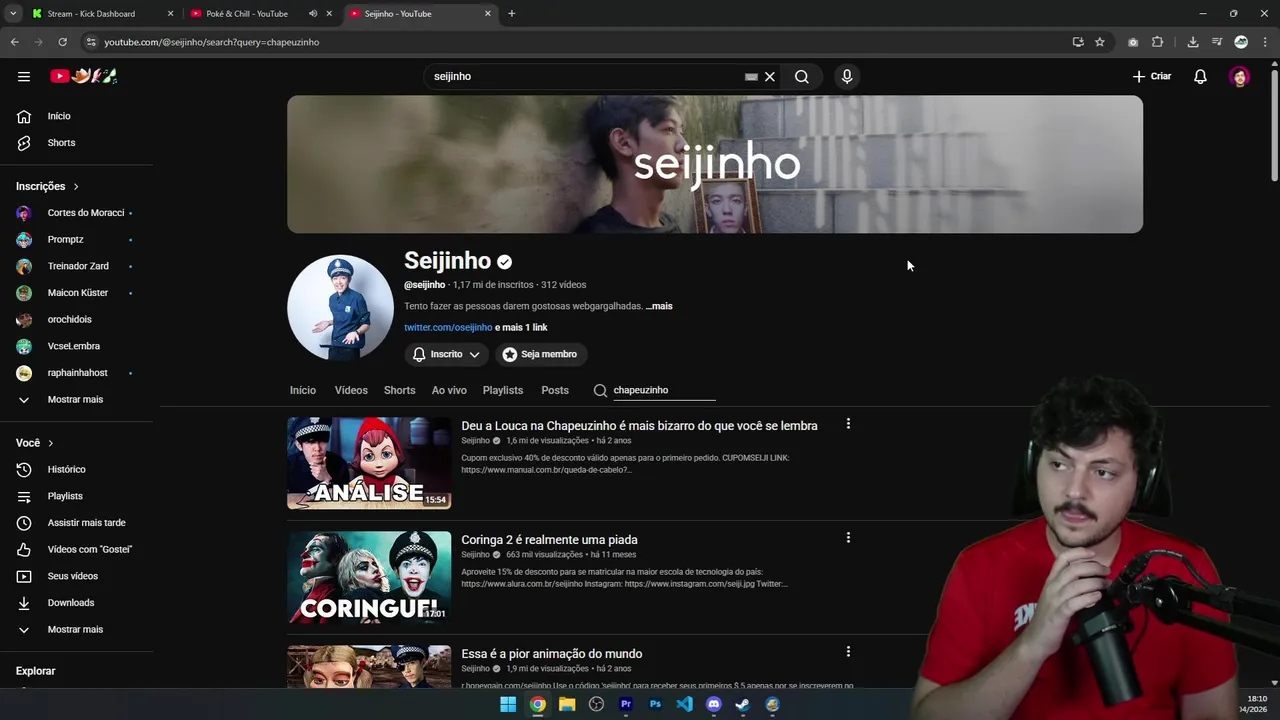This screenshot has height=720, width=1280.
Task: Switch to channel Início tab
Action: (x=303, y=390)
